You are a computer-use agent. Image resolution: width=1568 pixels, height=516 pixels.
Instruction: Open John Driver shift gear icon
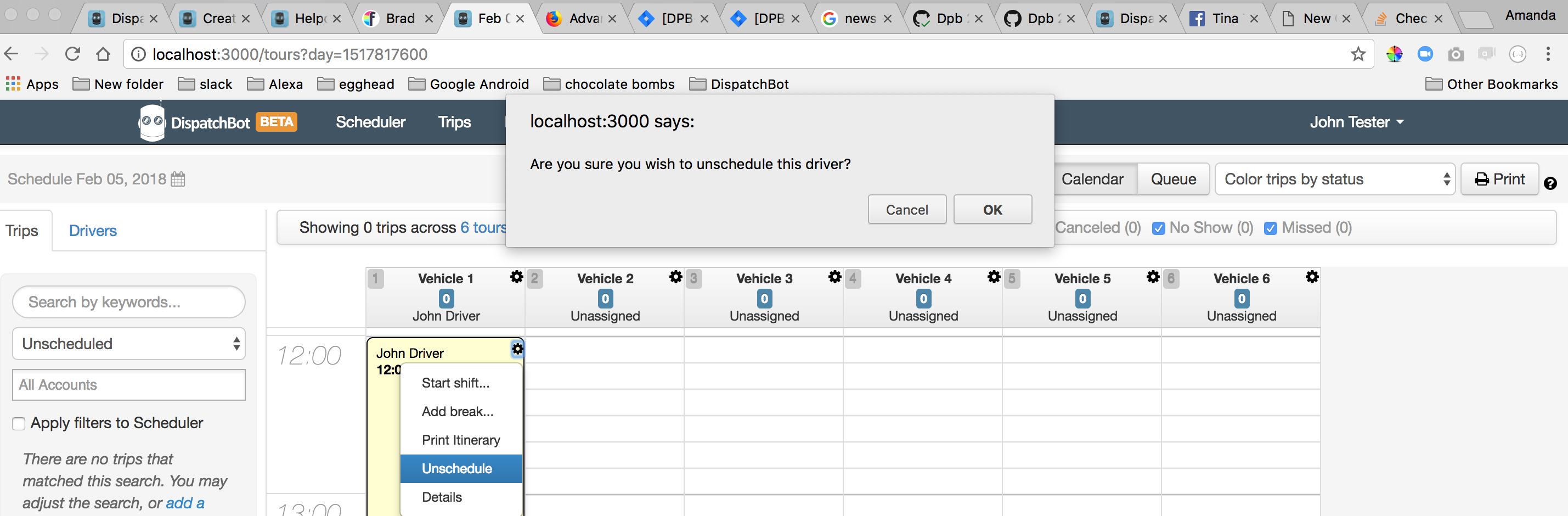[x=517, y=349]
